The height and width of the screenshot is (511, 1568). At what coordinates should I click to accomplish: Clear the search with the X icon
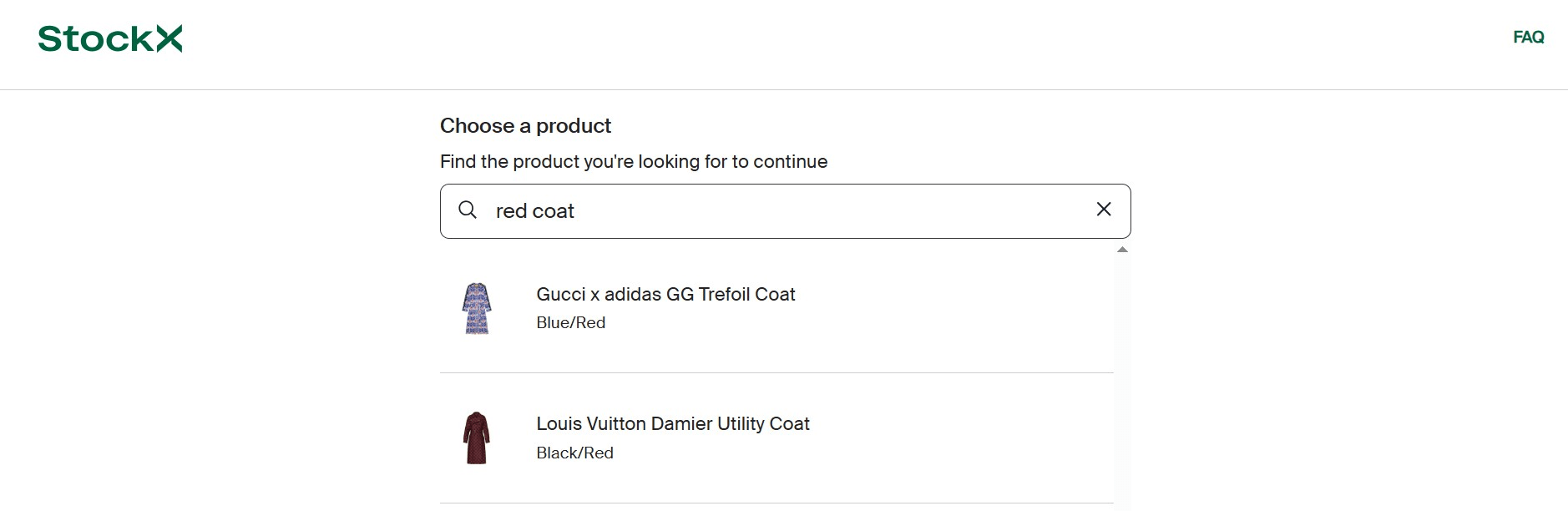(x=1104, y=210)
